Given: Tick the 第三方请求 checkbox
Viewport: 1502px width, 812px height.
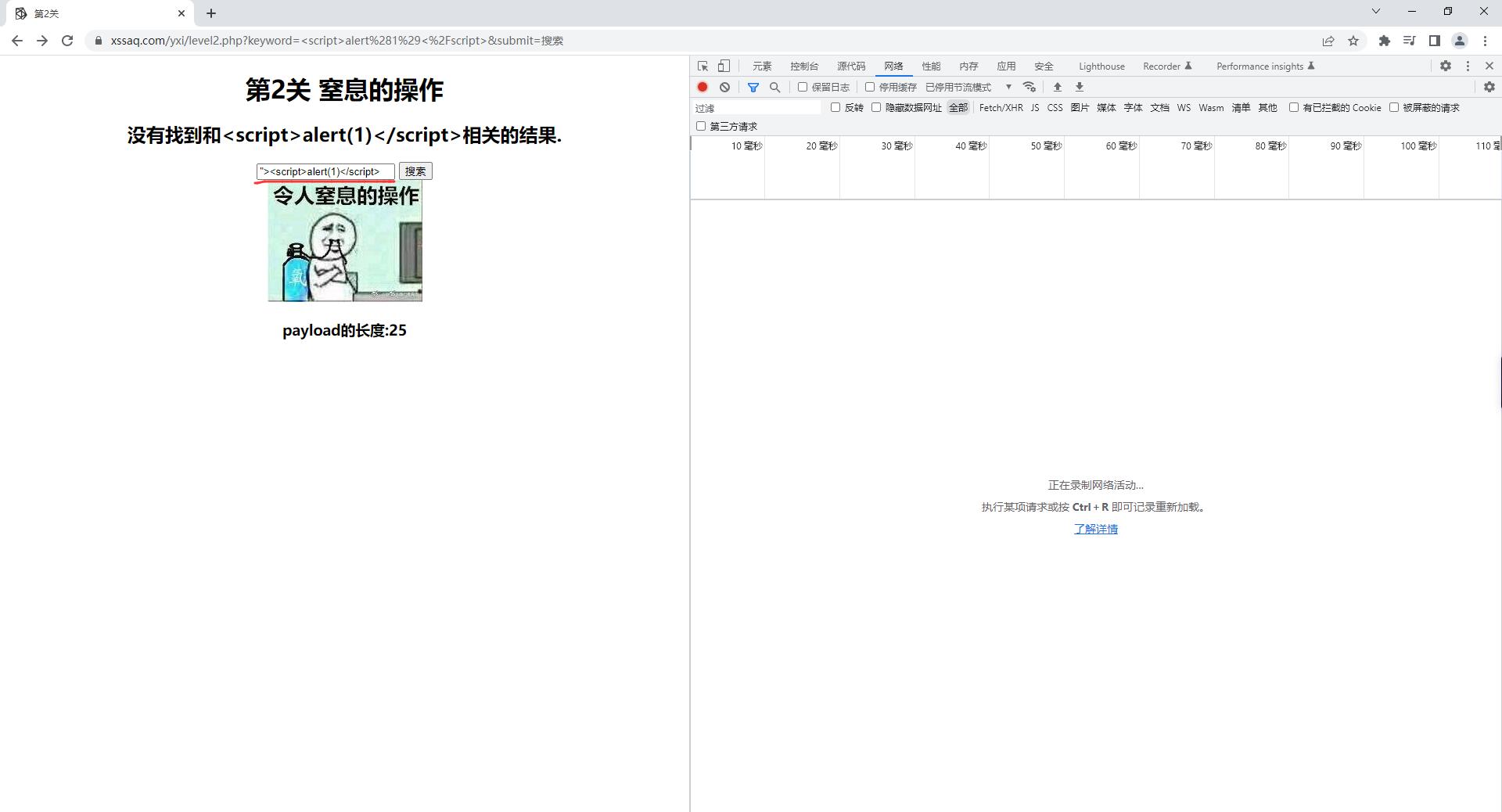Looking at the screenshot, I should (x=701, y=126).
